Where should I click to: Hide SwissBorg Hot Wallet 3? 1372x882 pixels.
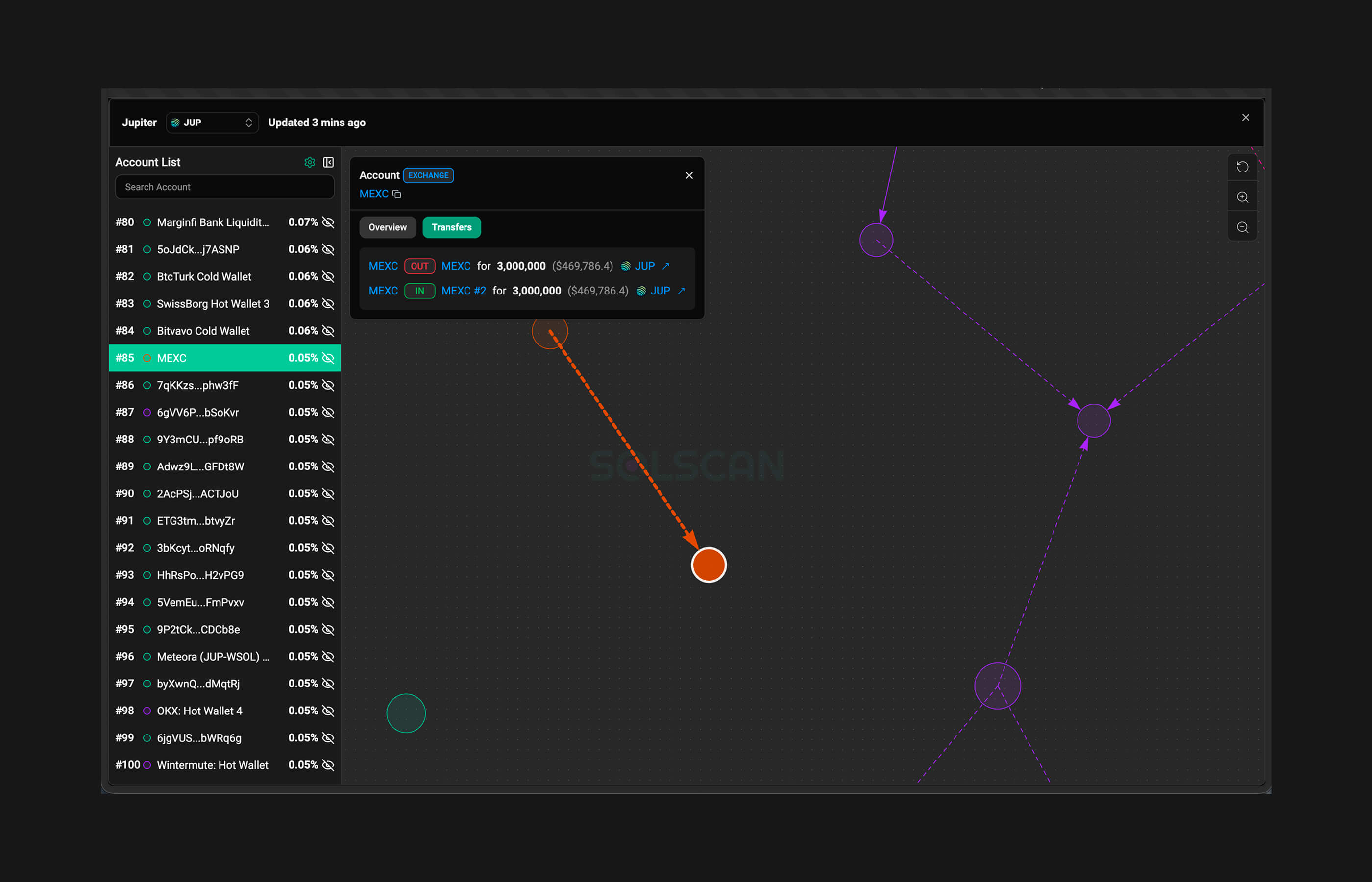(328, 303)
